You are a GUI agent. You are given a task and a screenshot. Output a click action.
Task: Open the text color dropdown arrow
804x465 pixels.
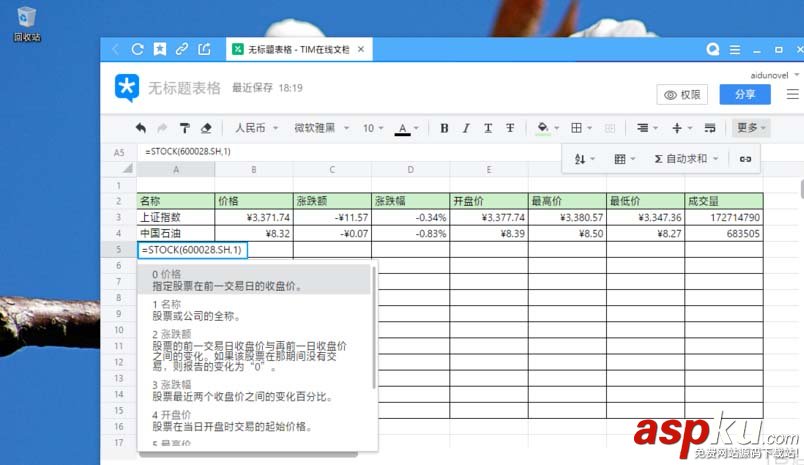click(x=416, y=128)
